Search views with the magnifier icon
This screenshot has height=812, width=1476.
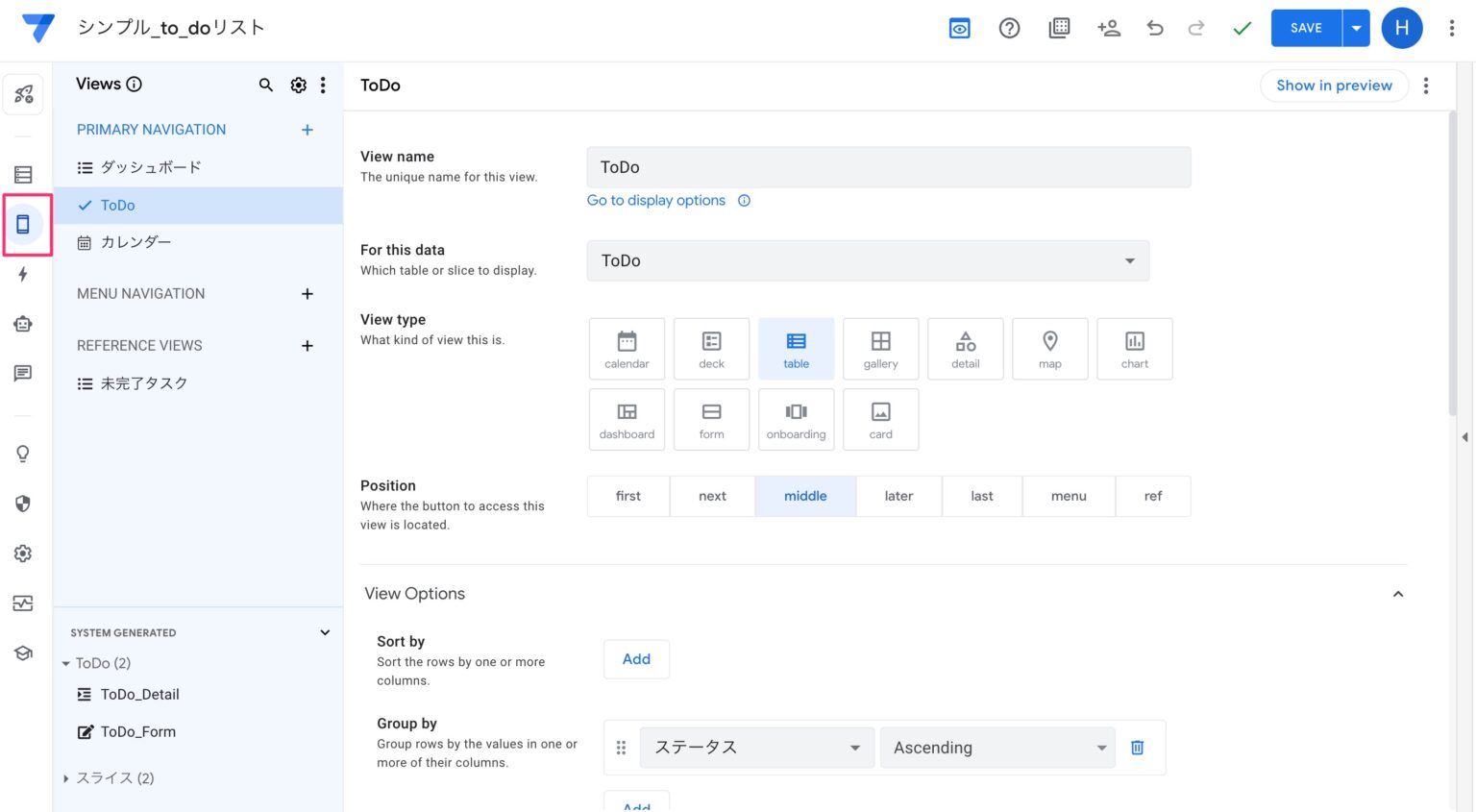(x=266, y=85)
